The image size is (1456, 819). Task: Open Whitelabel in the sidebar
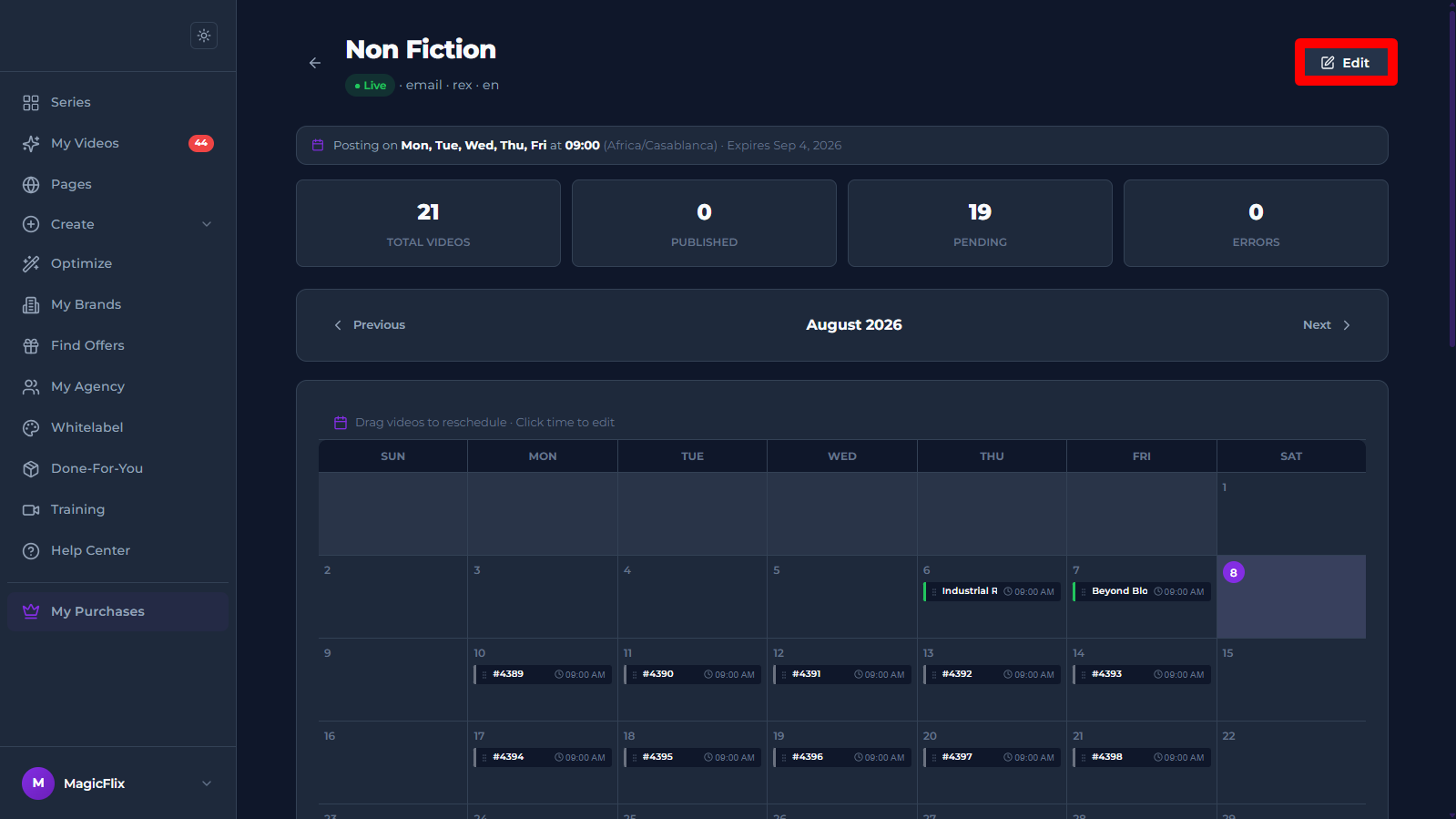coord(117,428)
